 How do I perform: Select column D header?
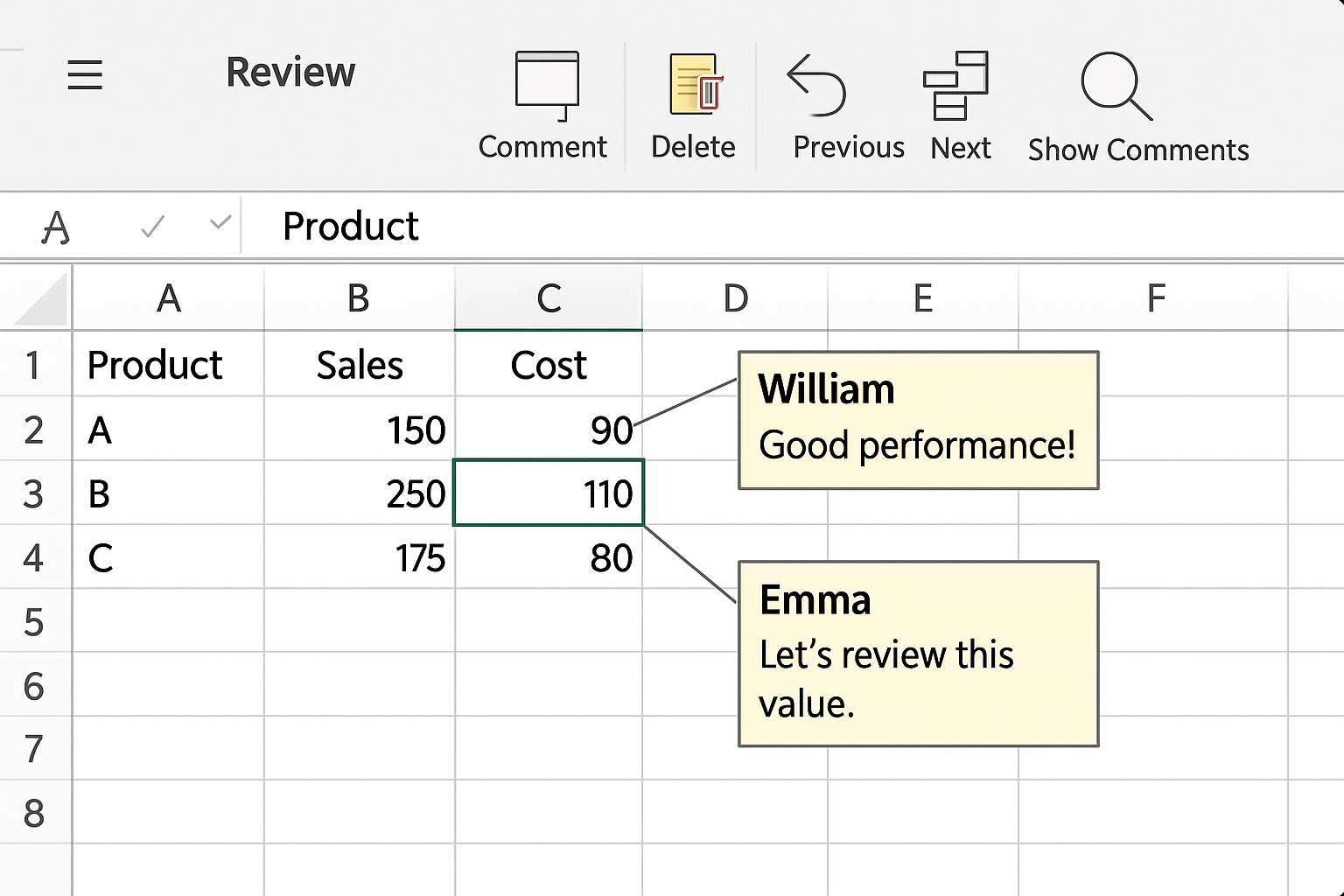[x=735, y=298]
